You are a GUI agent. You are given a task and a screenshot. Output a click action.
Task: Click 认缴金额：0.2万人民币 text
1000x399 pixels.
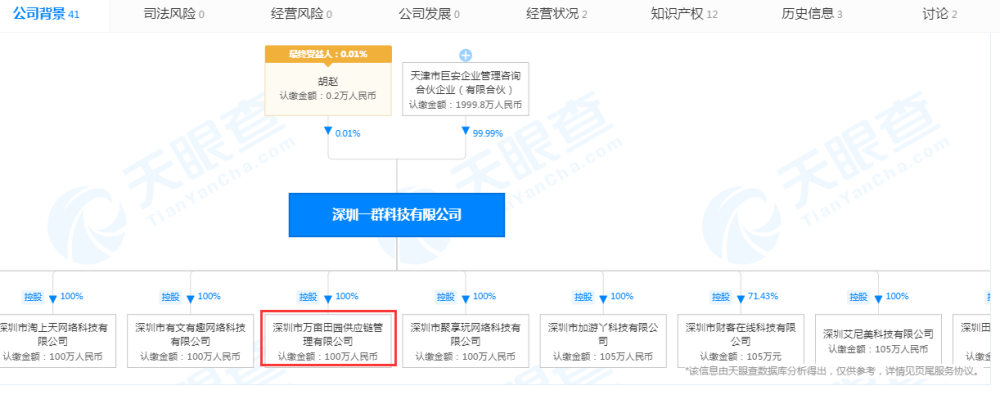[x=328, y=96]
